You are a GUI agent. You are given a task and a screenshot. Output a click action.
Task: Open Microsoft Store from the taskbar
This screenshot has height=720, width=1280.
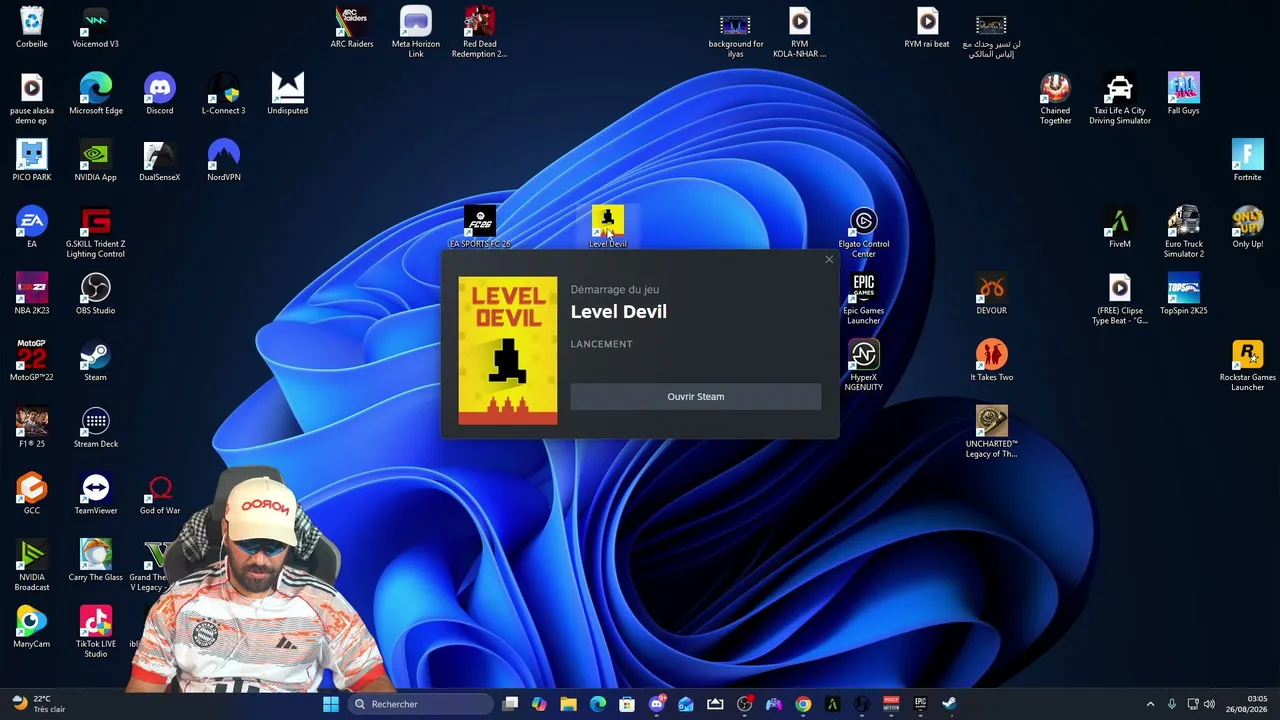[x=627, y=704]
